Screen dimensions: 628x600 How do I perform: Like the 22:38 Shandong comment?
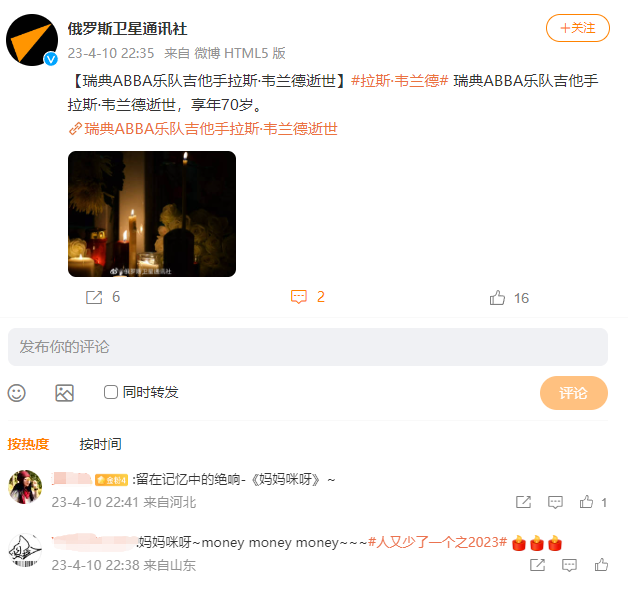(601, 565)
